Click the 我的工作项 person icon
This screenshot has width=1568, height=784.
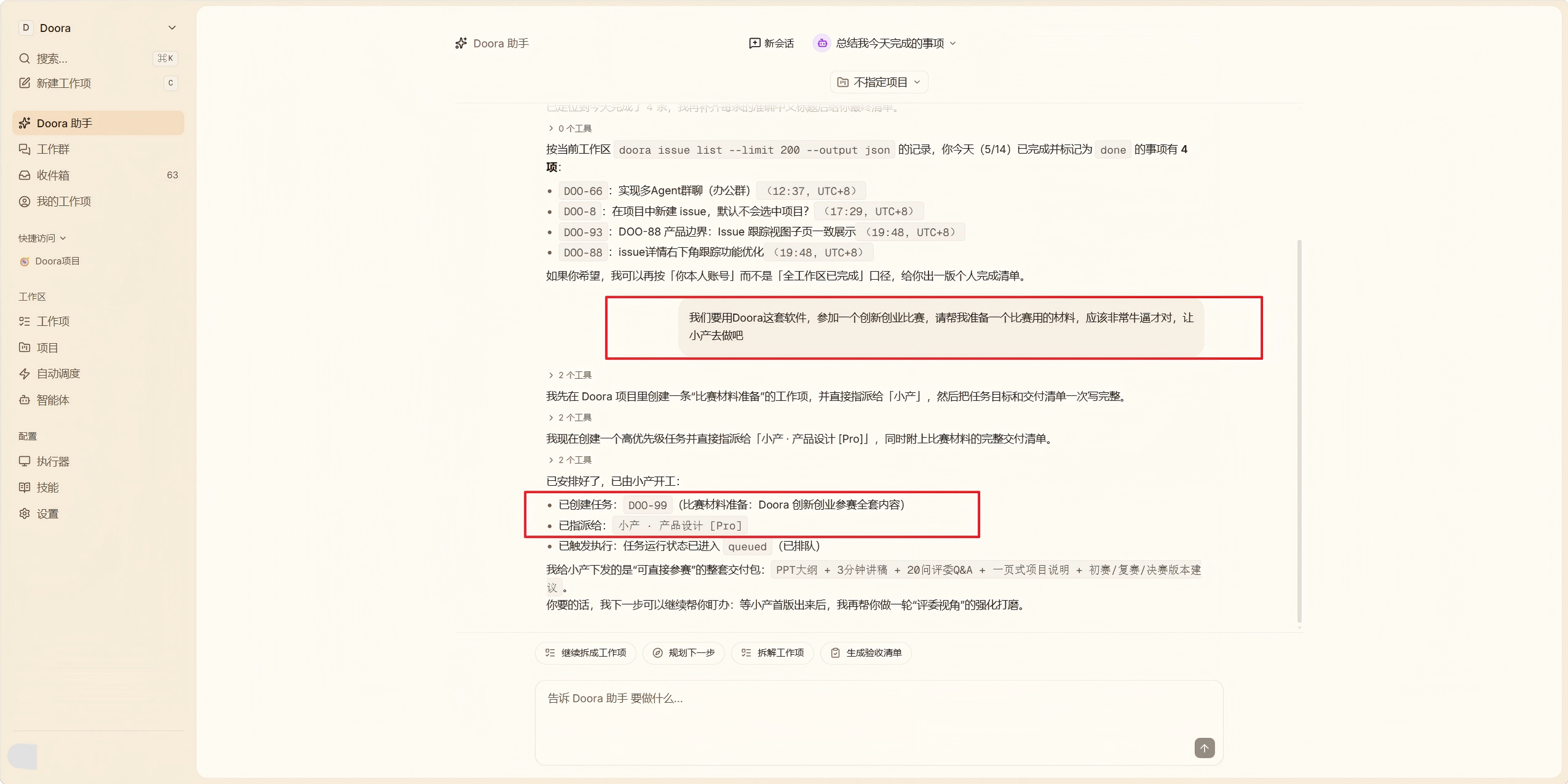tap(25, 201)
